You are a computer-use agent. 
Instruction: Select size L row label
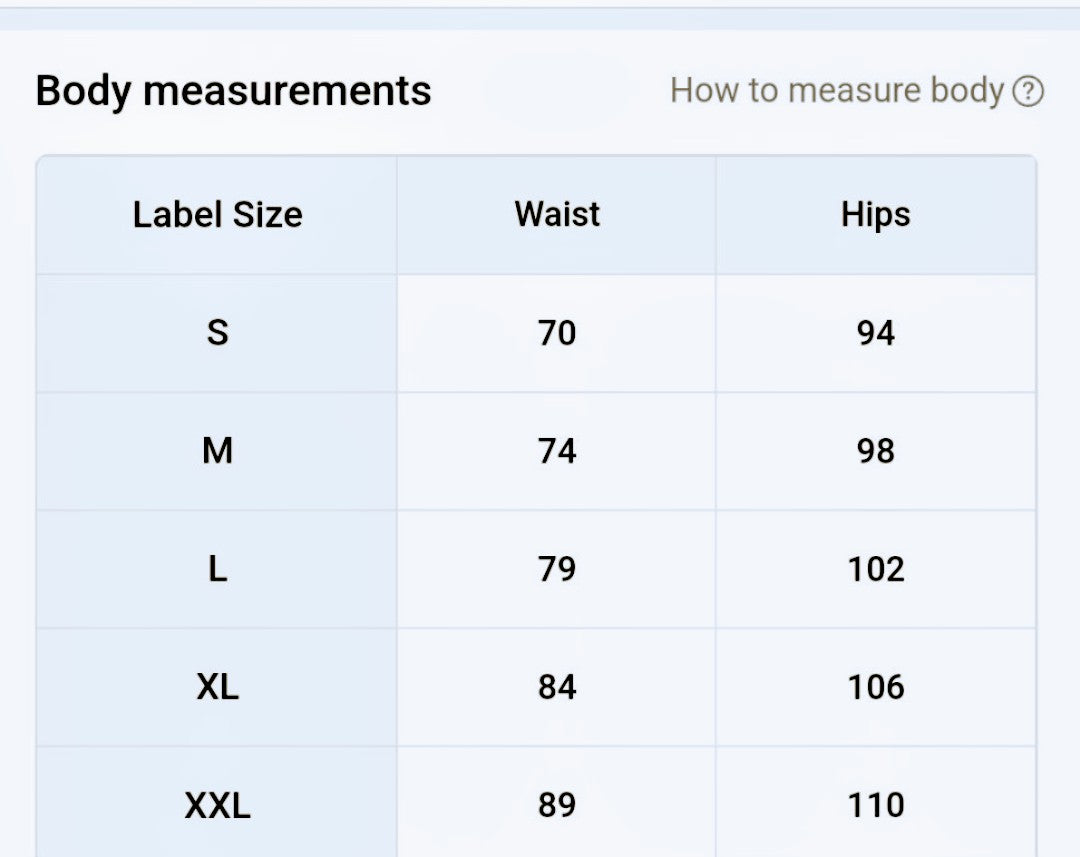coord(217,569)
